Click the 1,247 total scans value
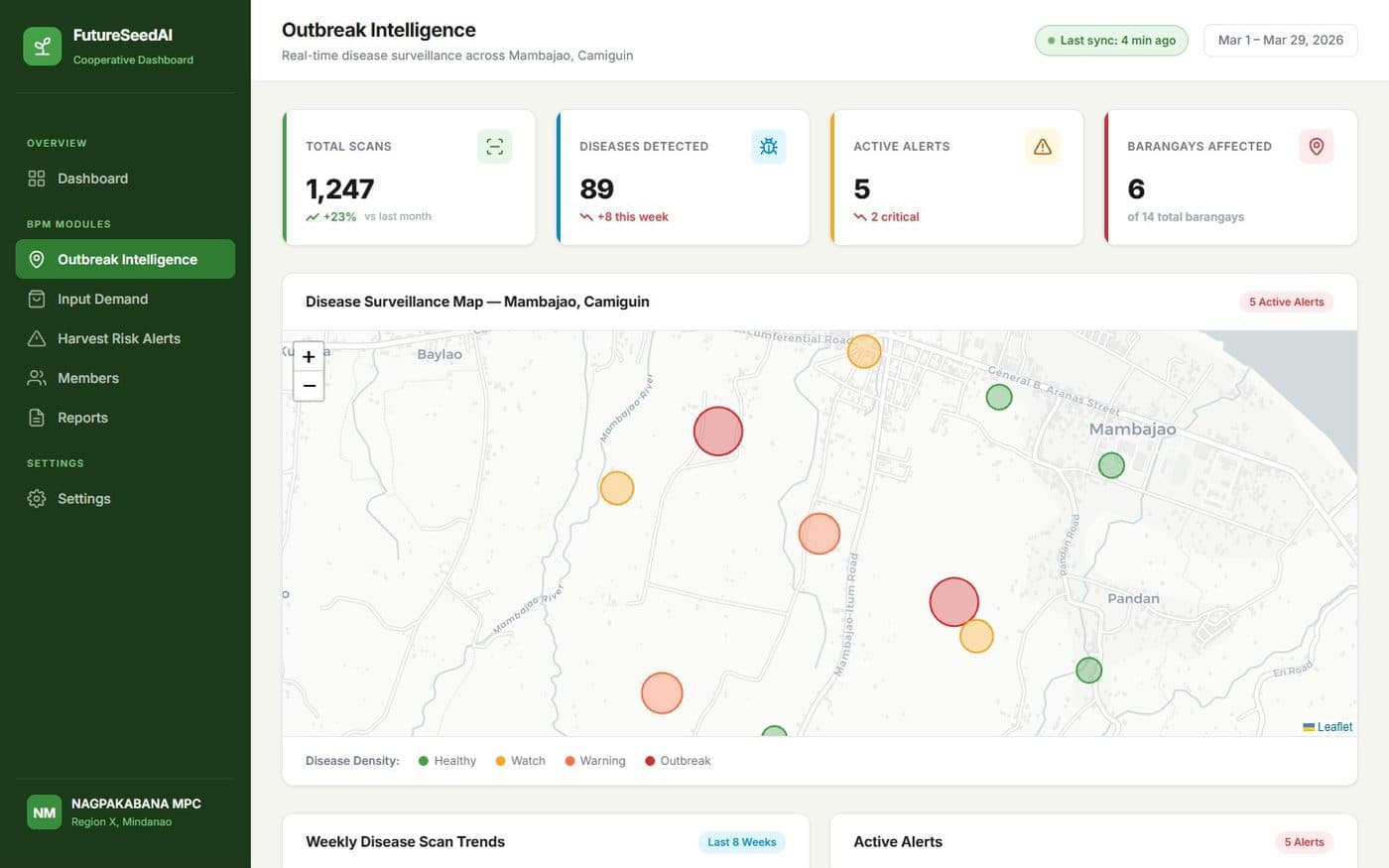Image resolution: width=1389 pixels, height=868 pixels. pyautogui.click(x=340, y=188)
